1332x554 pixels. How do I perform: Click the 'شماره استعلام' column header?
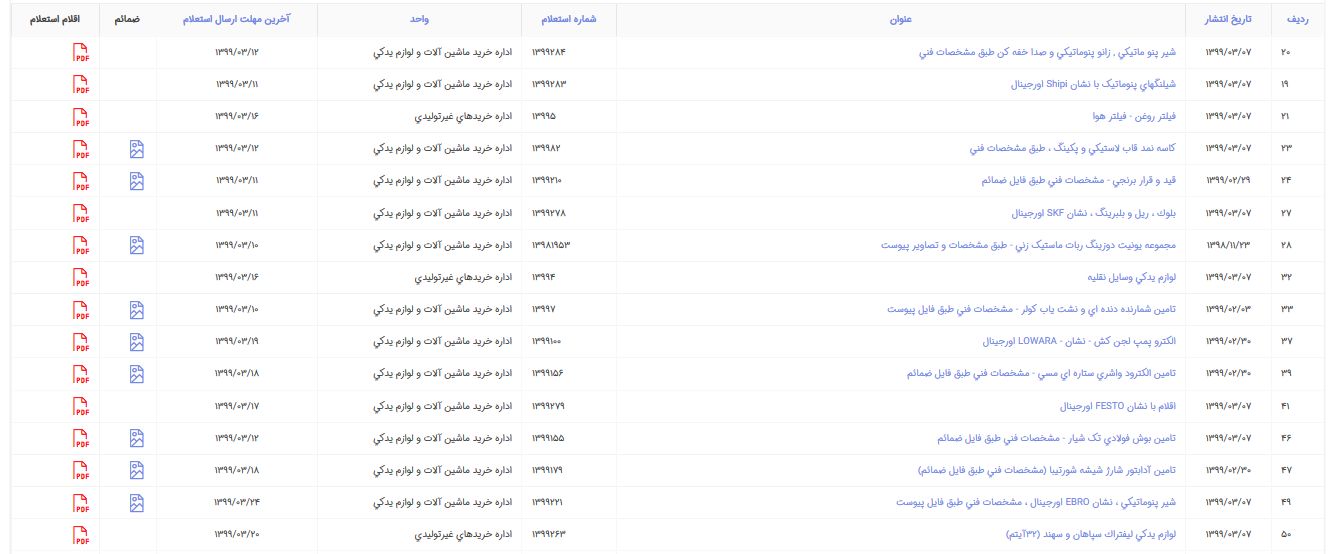tap(566, 20)
